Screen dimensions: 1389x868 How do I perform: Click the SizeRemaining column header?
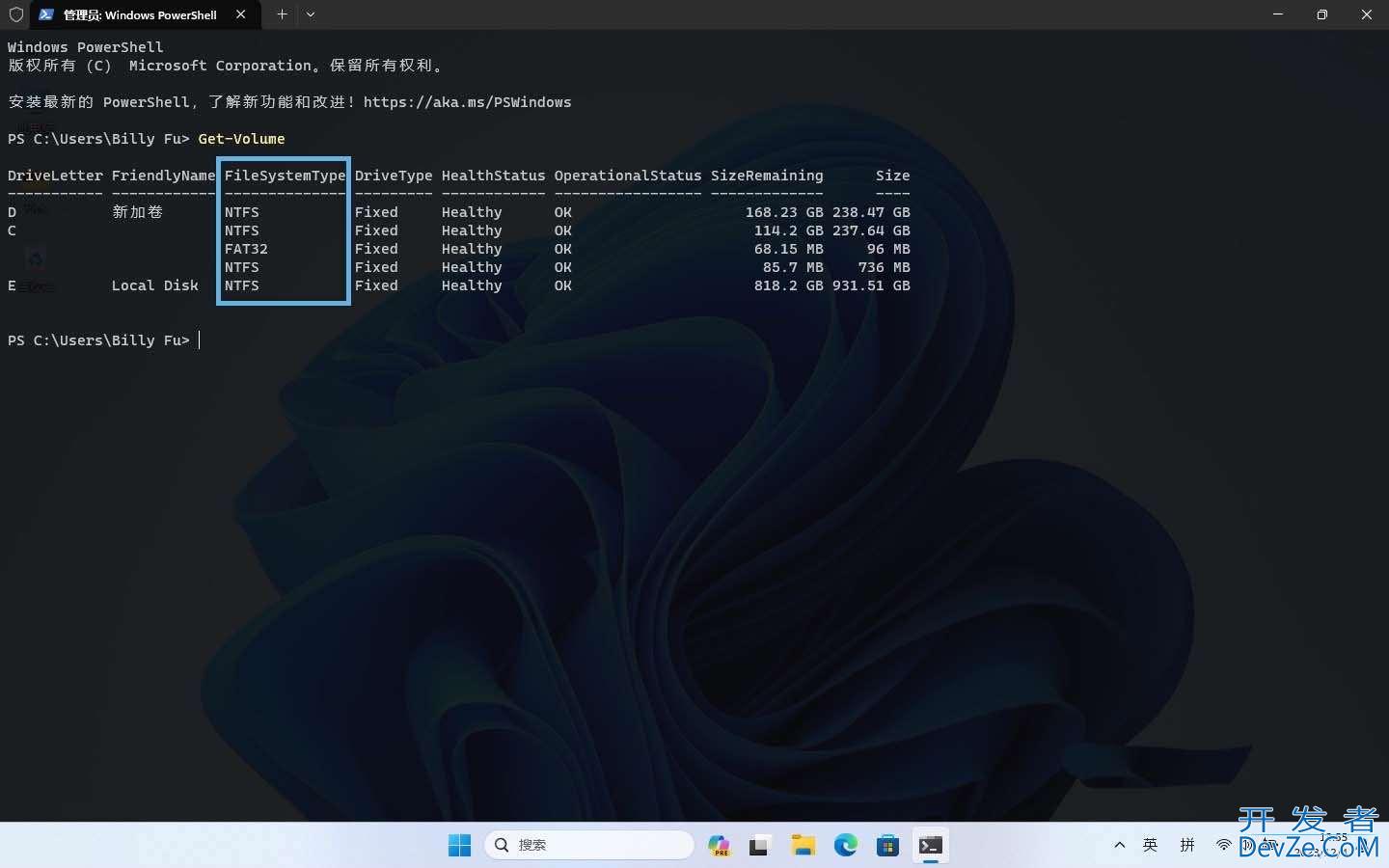click(767, 176)
